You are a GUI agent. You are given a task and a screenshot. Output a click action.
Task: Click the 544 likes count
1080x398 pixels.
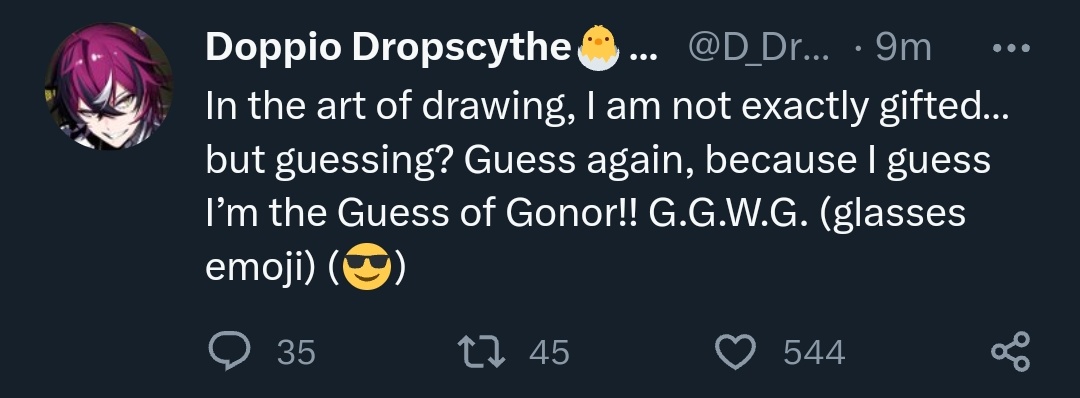click(x=814, y=353)
